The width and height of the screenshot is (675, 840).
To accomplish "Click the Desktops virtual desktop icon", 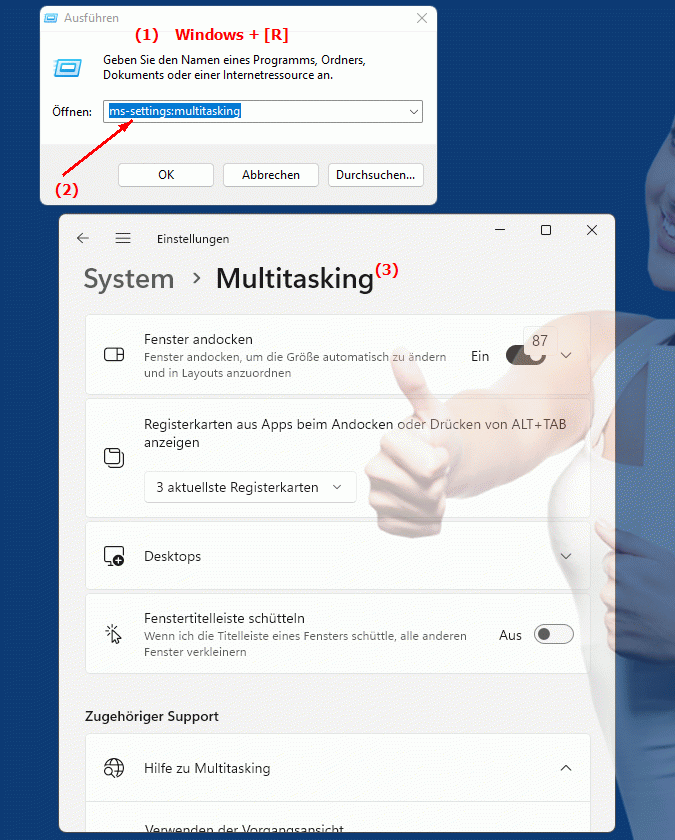I will pos(114,556).
